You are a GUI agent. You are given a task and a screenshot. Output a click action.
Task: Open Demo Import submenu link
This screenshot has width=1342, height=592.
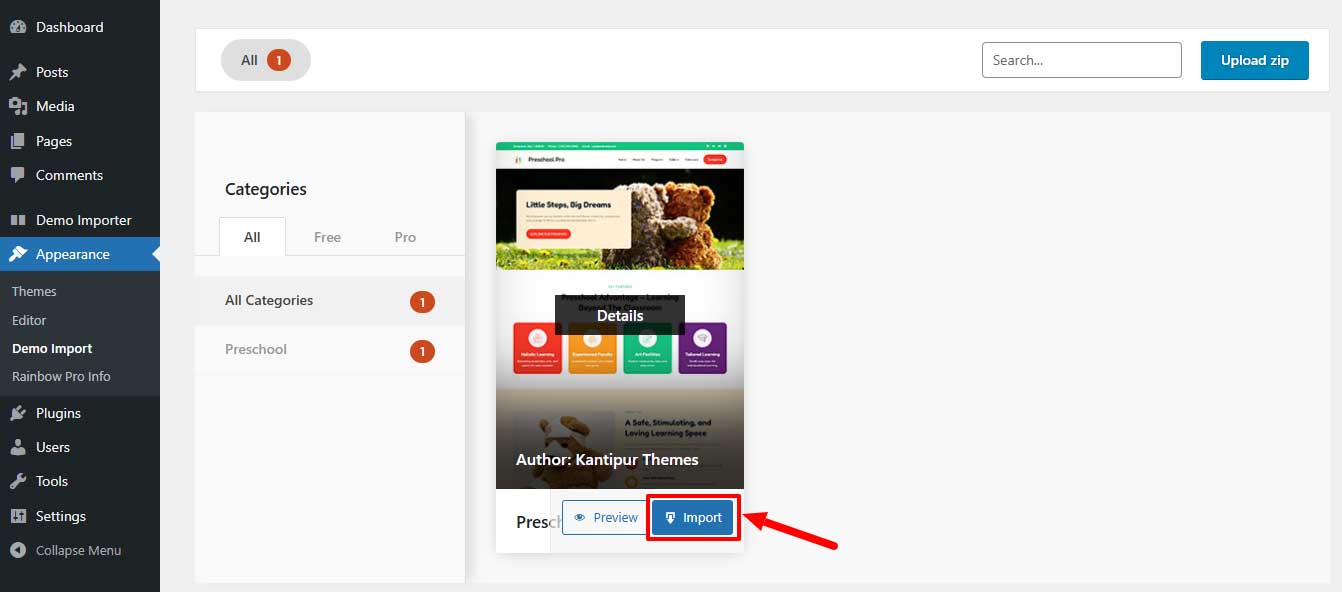click(52, 348)
